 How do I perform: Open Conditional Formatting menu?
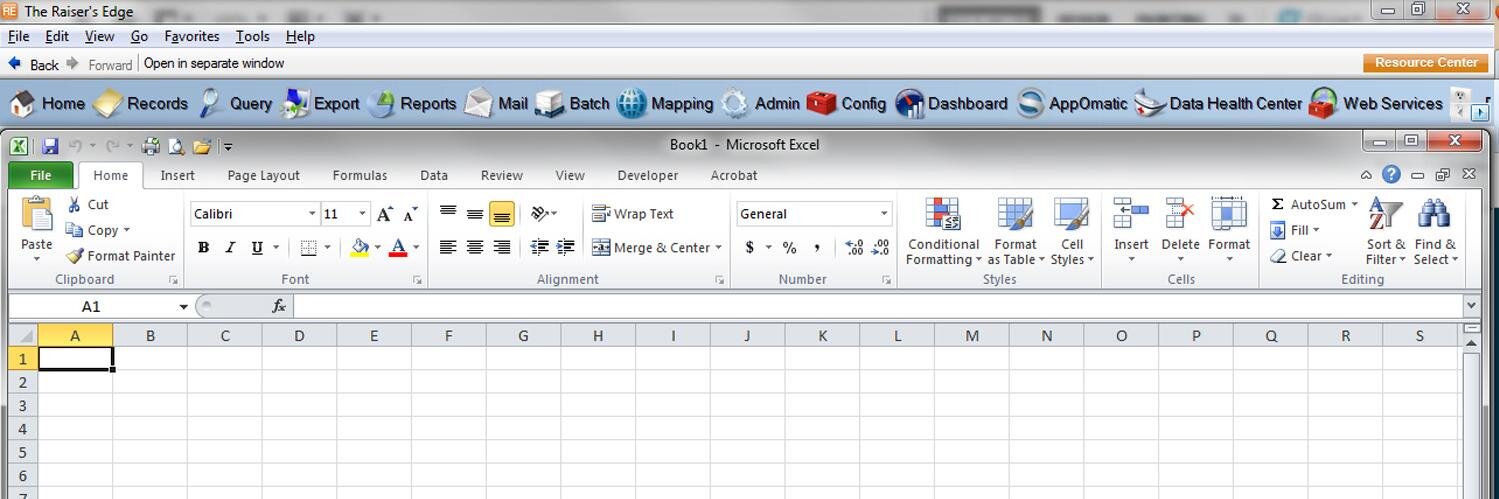[x=943, y=232]
